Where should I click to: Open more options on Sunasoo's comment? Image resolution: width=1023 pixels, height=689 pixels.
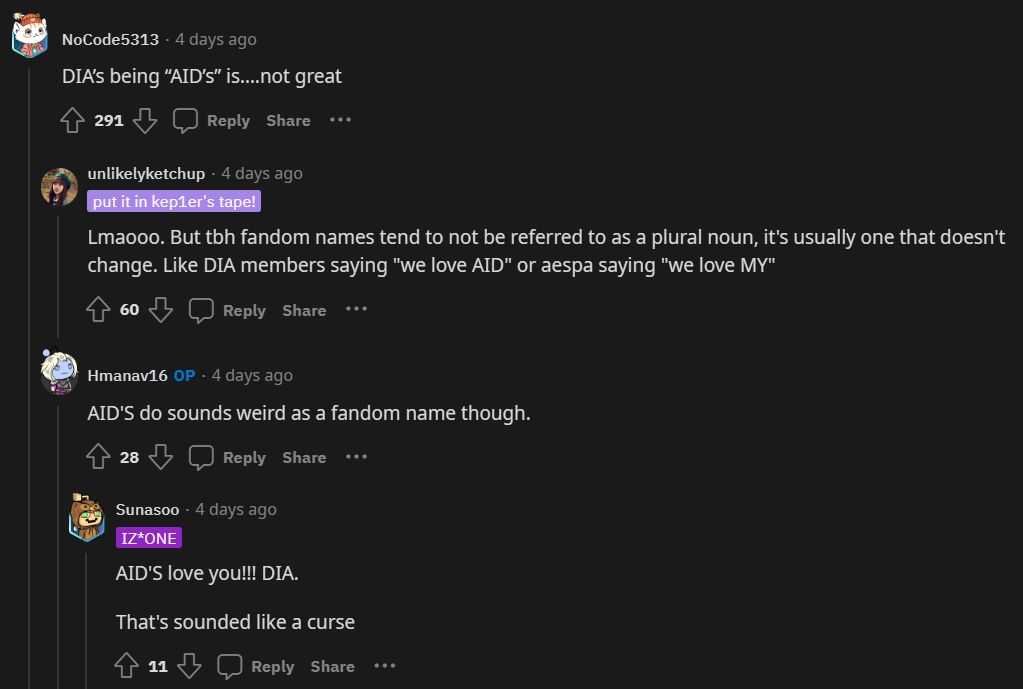point(384,665)
